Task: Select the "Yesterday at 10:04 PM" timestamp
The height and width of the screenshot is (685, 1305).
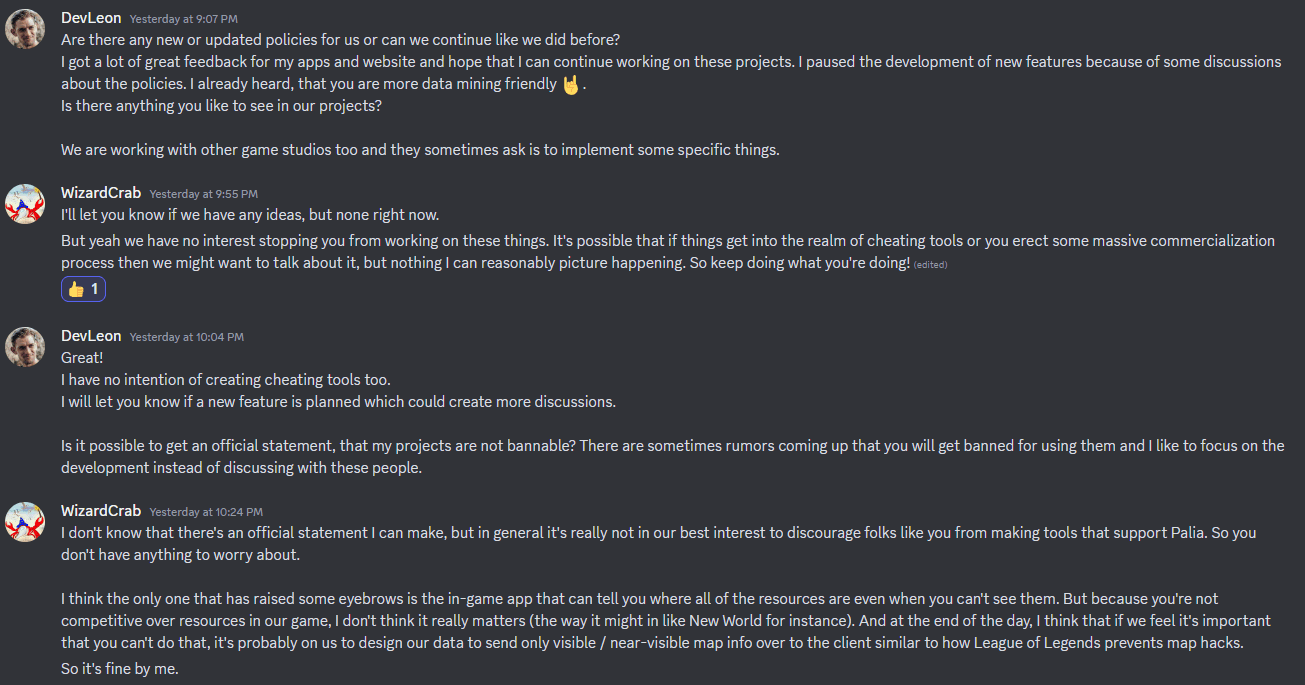Action: (187, 337)
